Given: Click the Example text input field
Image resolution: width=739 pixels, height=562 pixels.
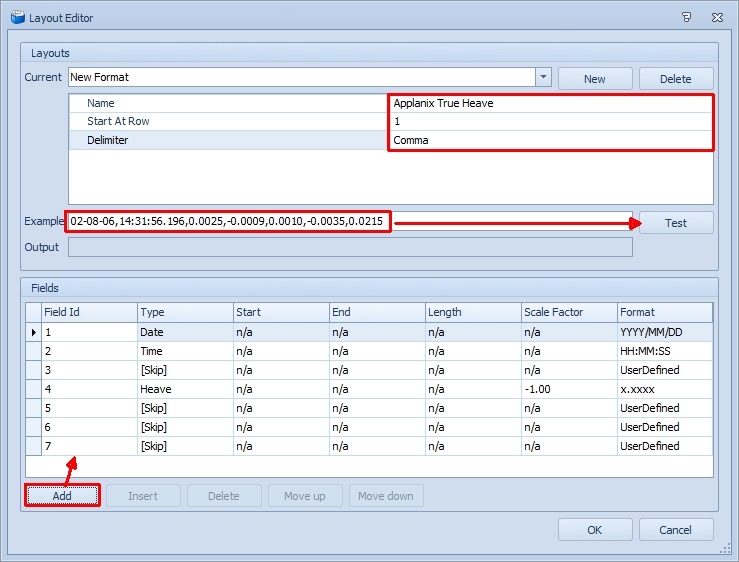Looking at the screenshot, I should click(230, 221).
